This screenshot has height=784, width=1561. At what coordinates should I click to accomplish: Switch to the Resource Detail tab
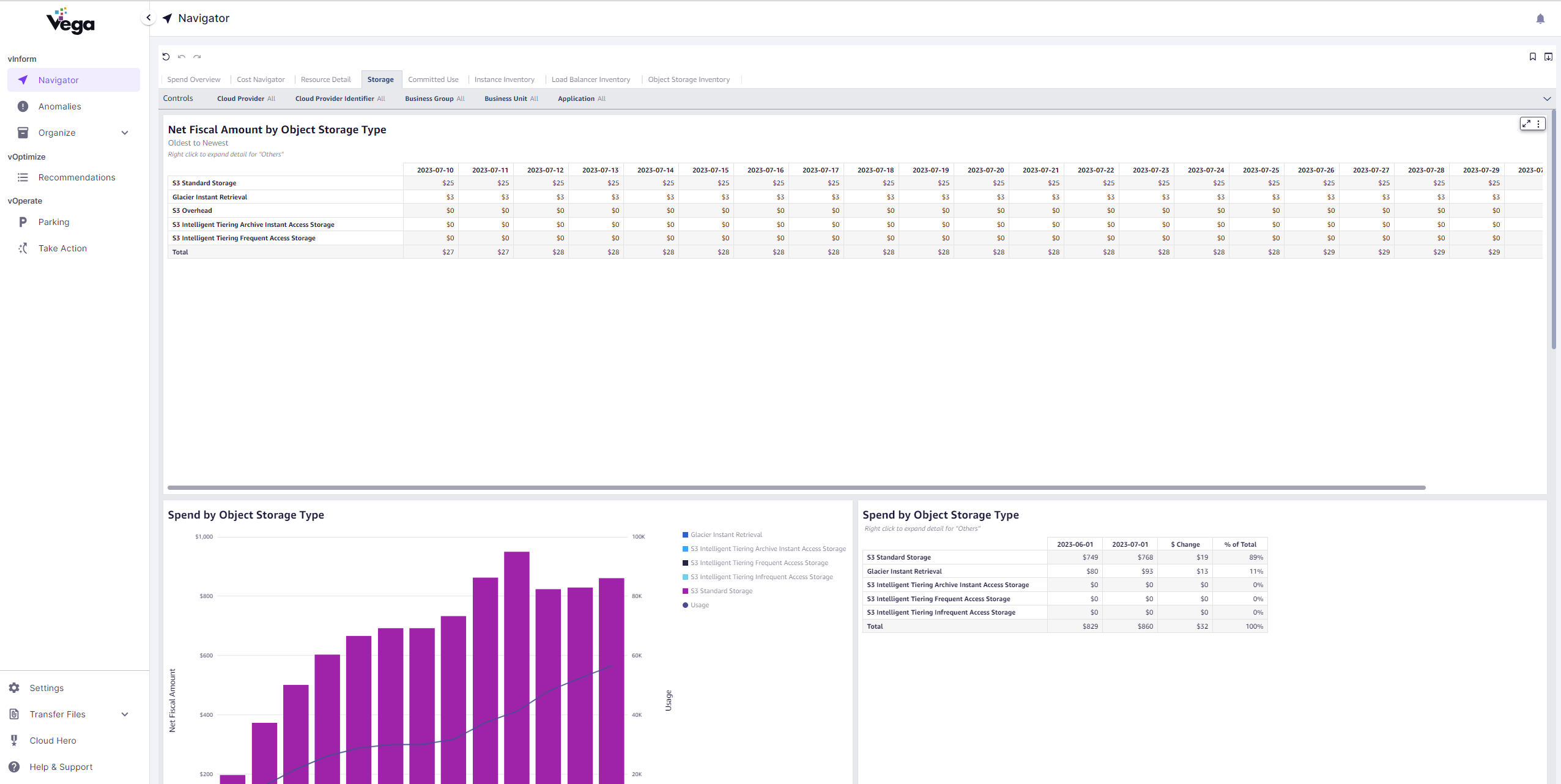[325, 80]
